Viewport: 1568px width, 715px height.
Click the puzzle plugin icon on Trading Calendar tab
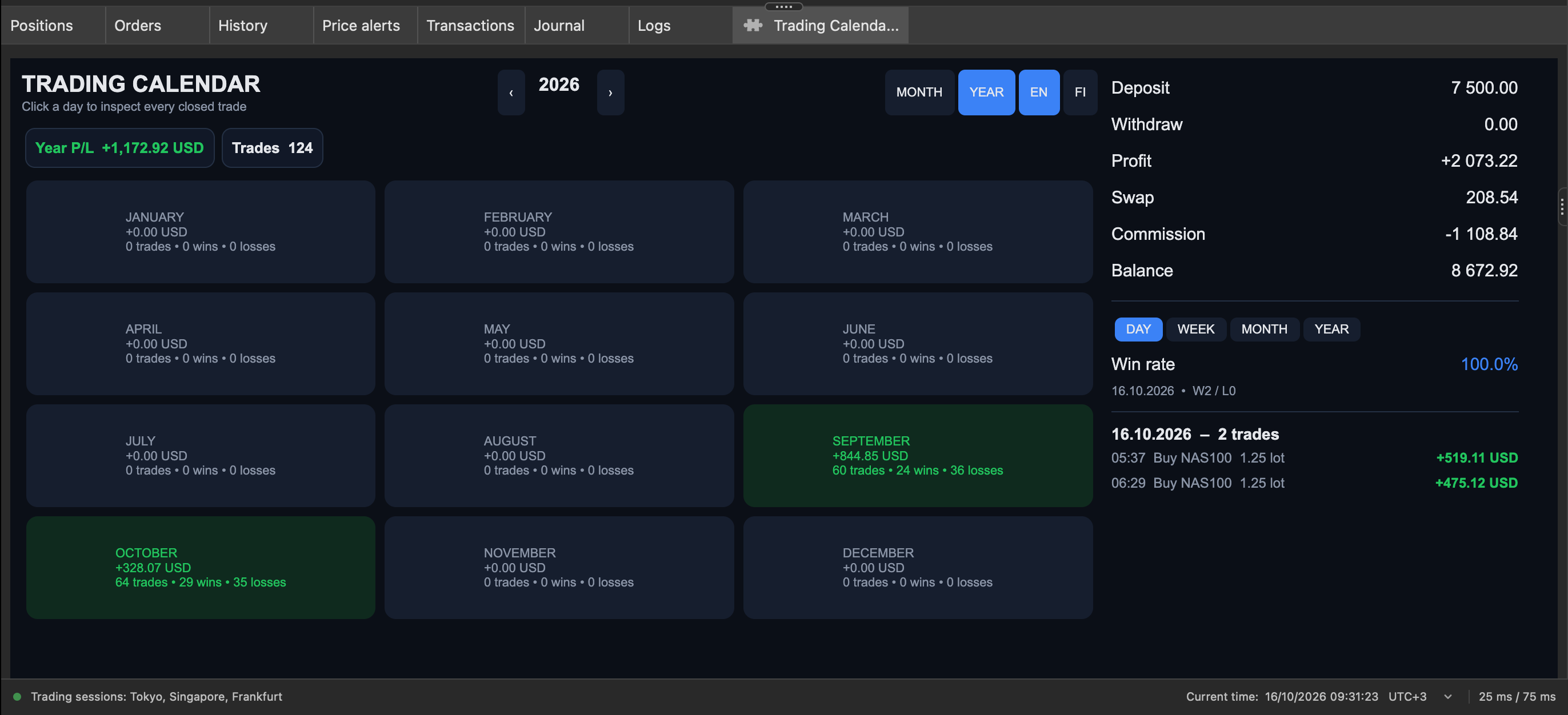(753, 25)
